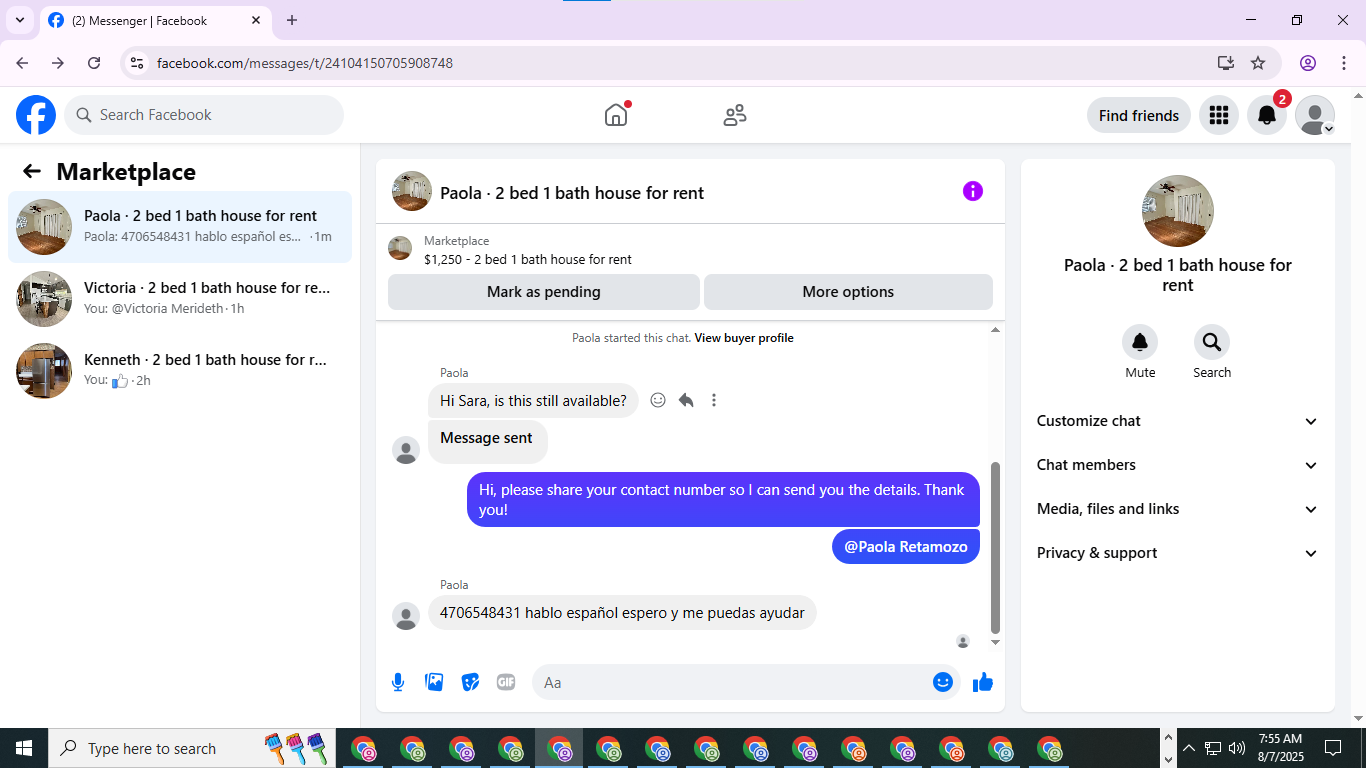Click the 'Message sent' bubble
The height and width of the screenshot is (768, 1366).
pyautogui.click(x=487, y=441)
